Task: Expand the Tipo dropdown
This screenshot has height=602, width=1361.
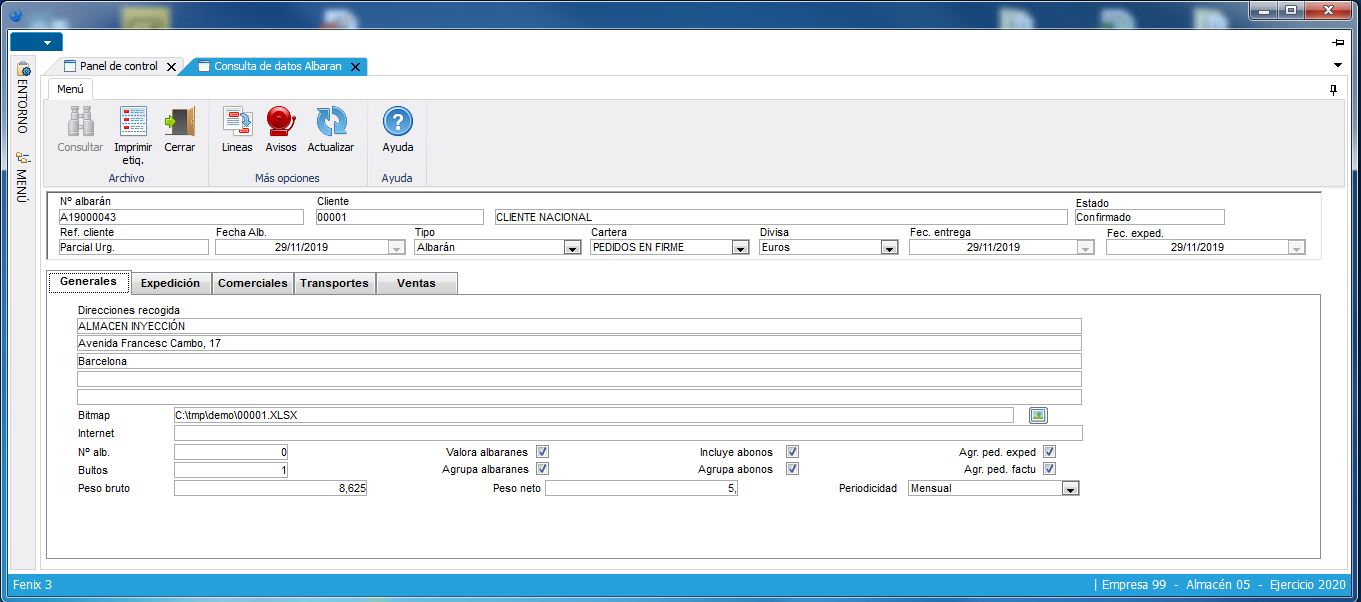Action: coord(572,248)
